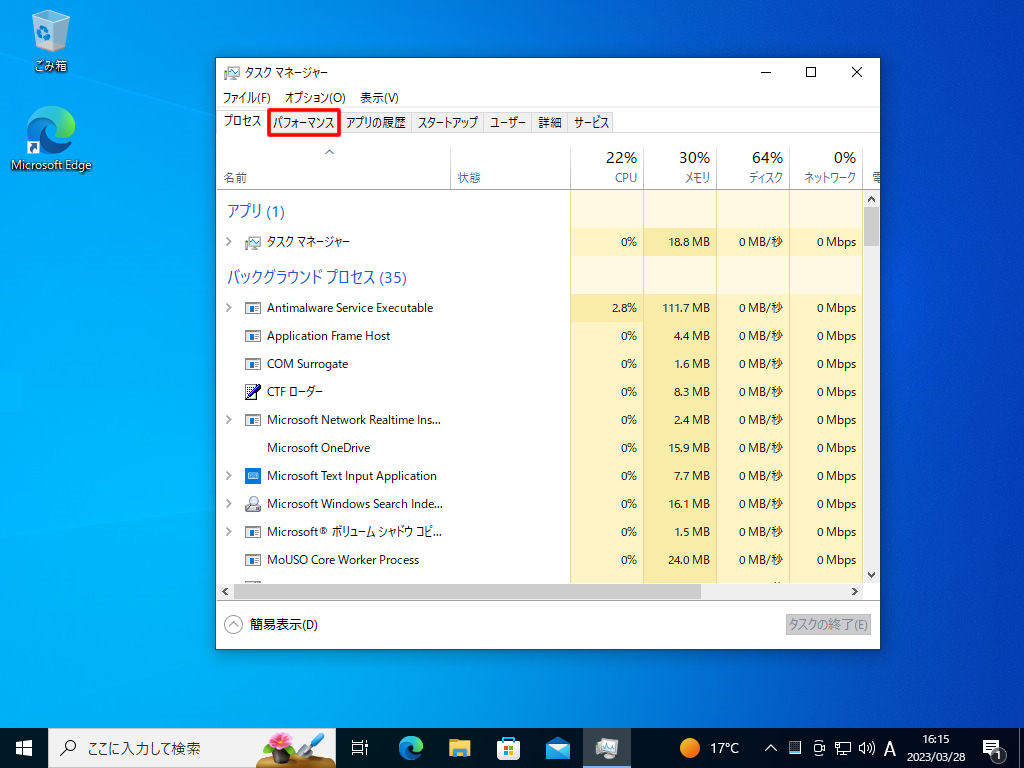Select the Microsoft OneDrive row
1024x768 pixels.
539,448
